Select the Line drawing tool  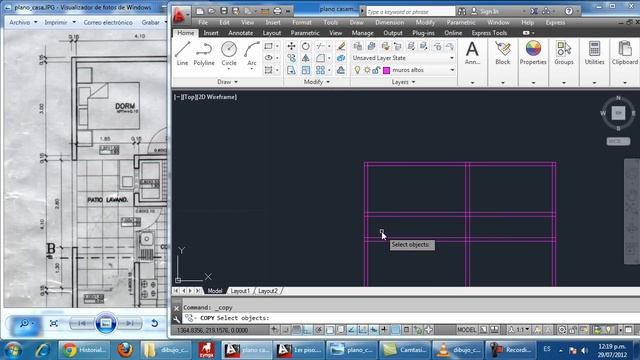[182, 53]
